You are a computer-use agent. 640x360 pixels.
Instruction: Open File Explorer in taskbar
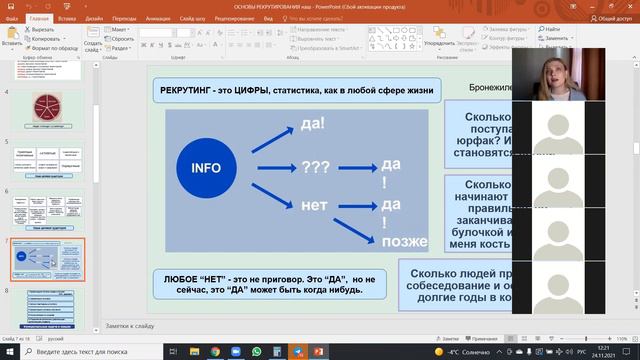[194, 351]
